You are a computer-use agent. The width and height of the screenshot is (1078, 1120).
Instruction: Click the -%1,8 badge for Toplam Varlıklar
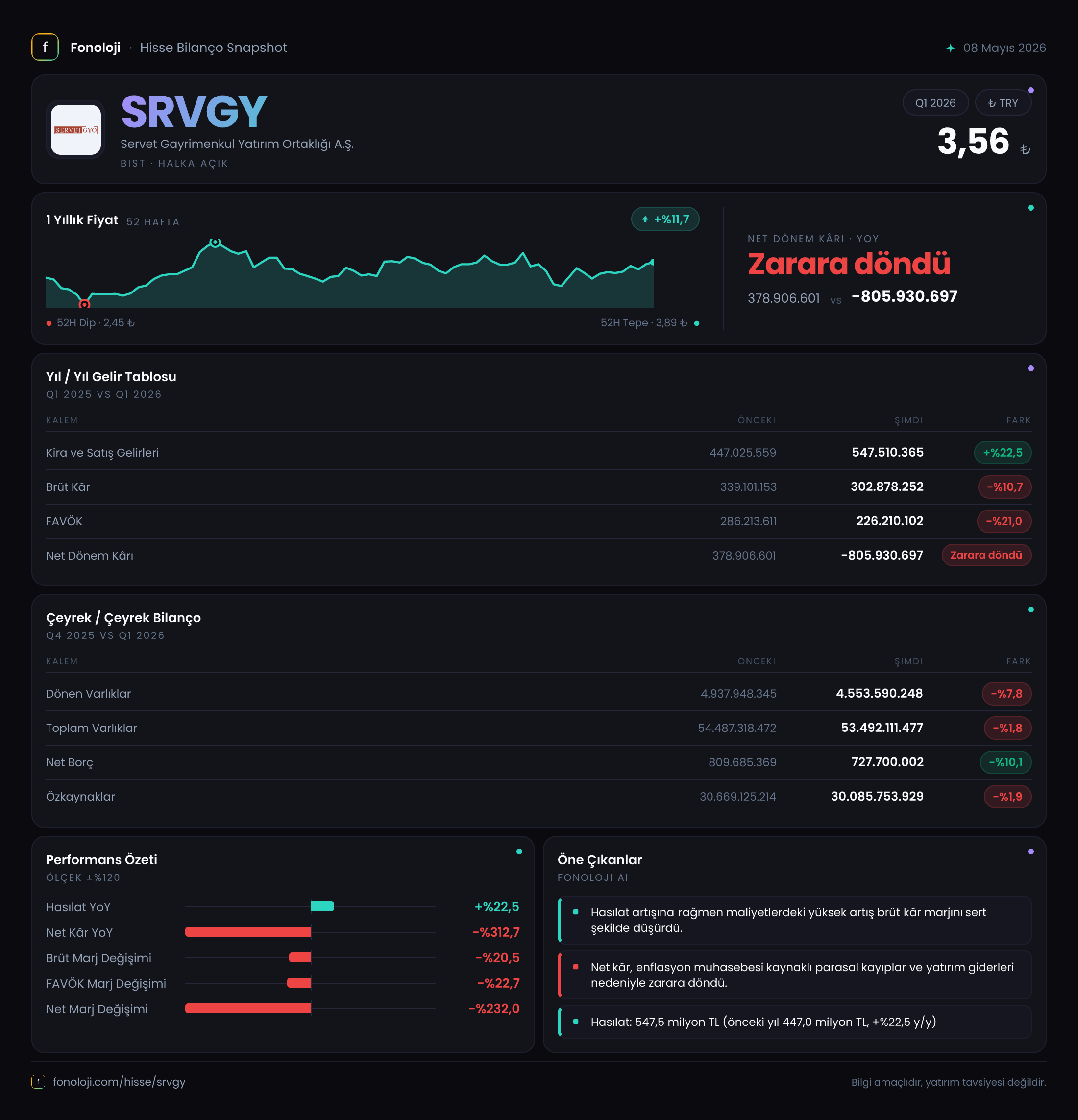(x=1007, y=728)
